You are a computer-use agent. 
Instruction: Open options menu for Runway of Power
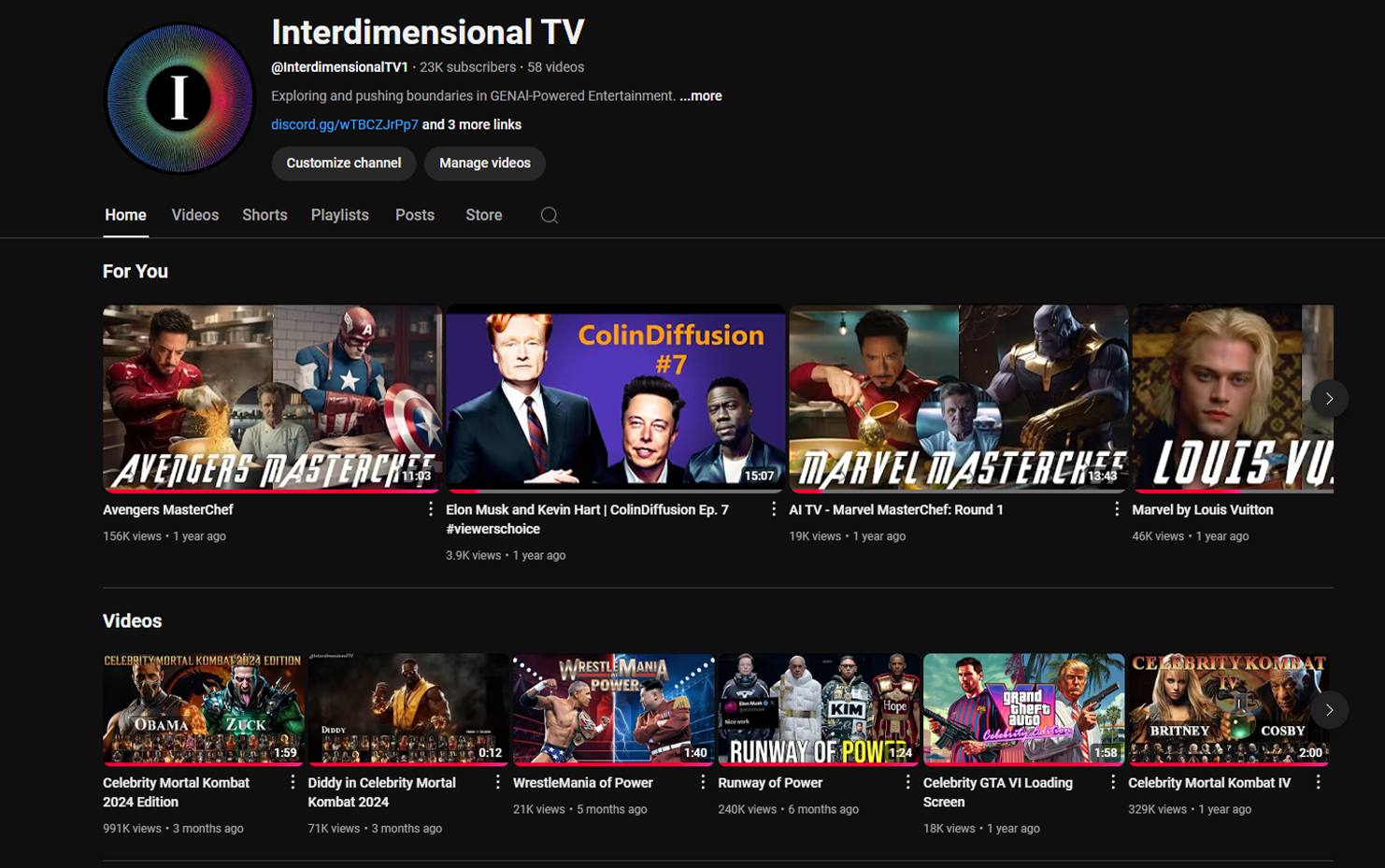(907, 780)
